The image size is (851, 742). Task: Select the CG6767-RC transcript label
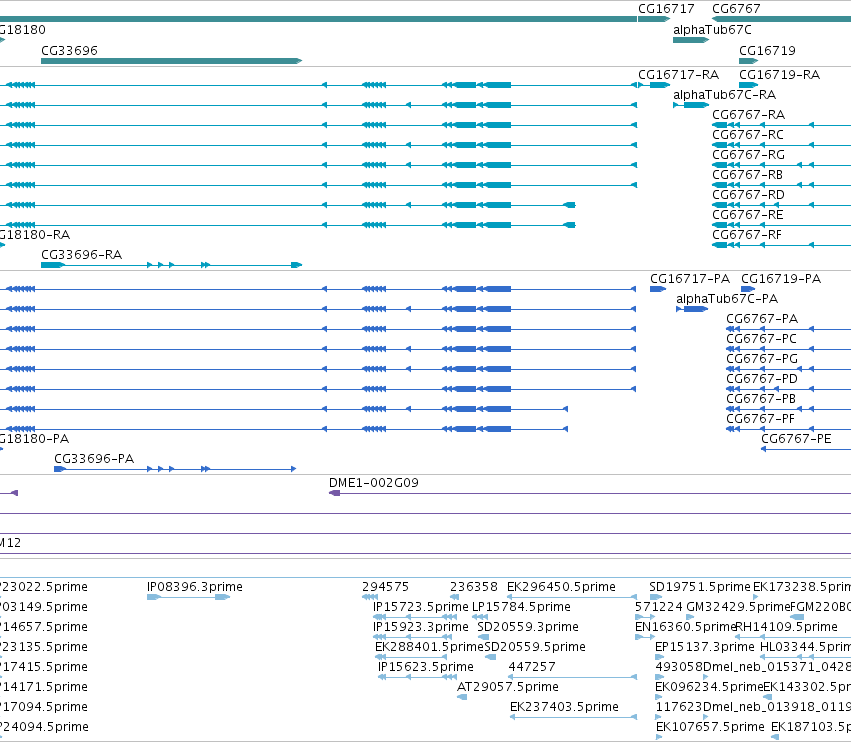tap(748, 135)
